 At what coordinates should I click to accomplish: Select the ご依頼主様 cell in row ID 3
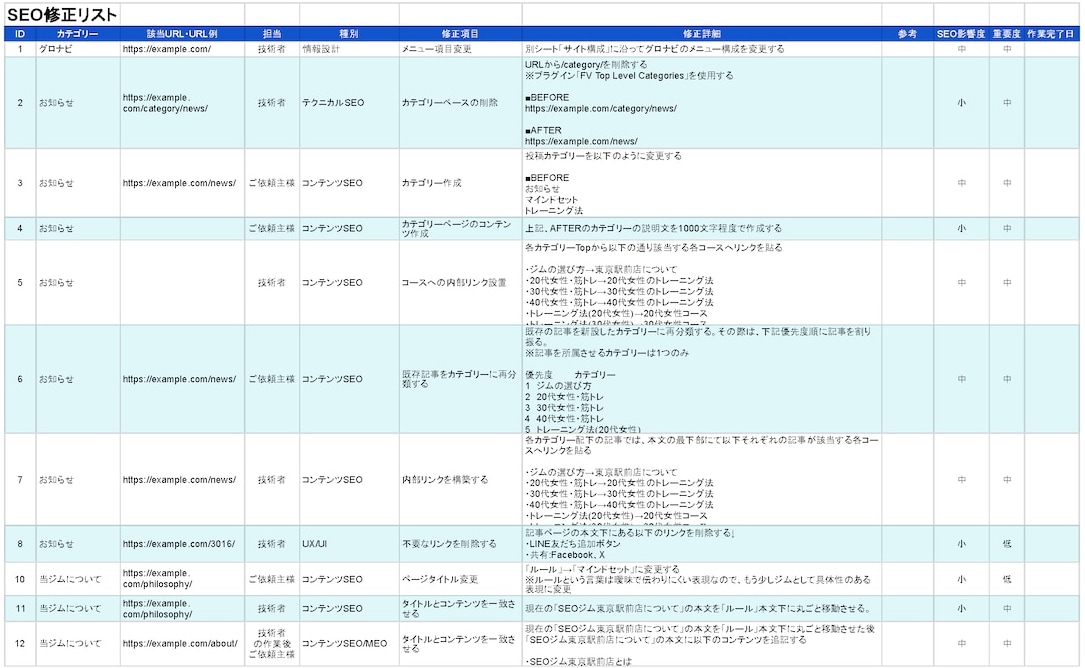point(272,183)
